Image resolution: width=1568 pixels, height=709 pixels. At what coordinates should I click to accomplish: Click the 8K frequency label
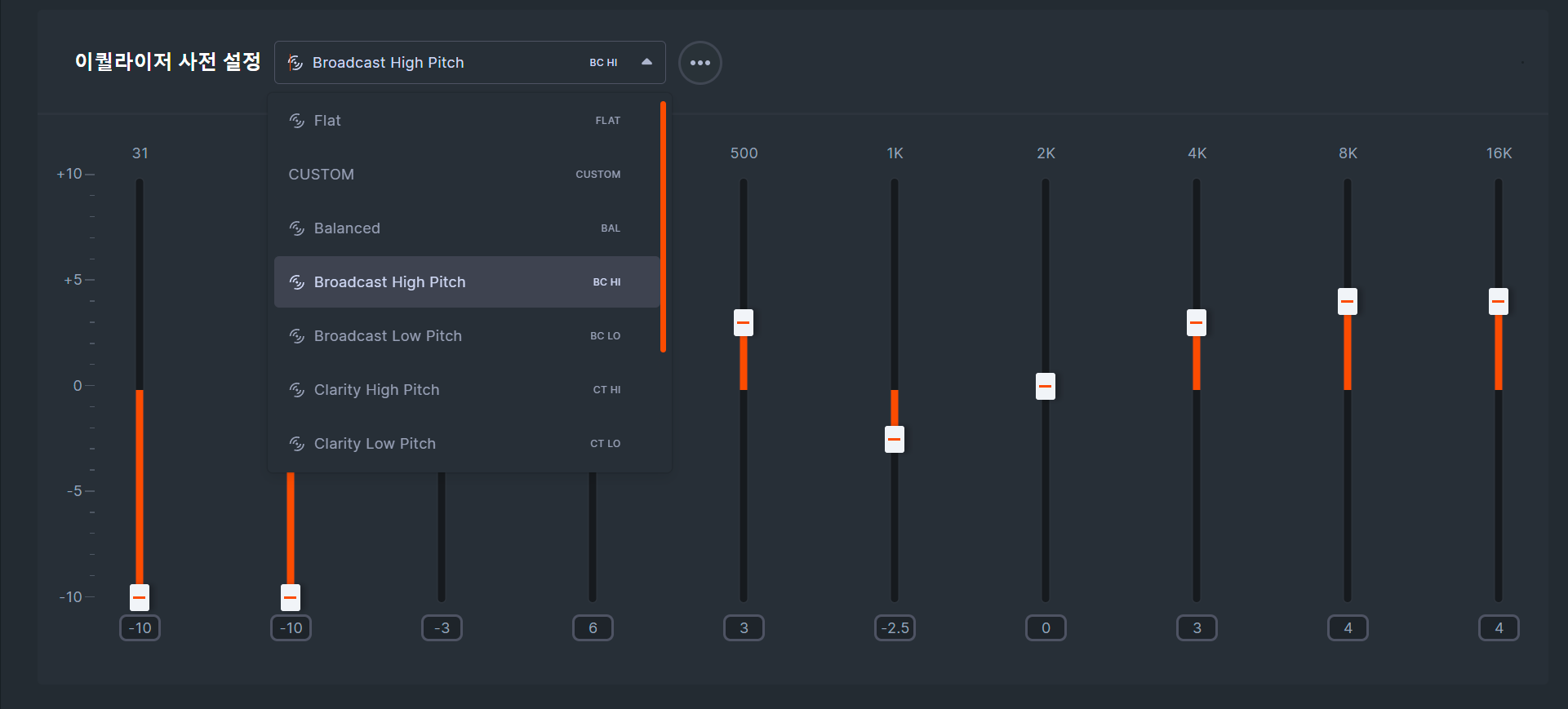coord(1348,153)
